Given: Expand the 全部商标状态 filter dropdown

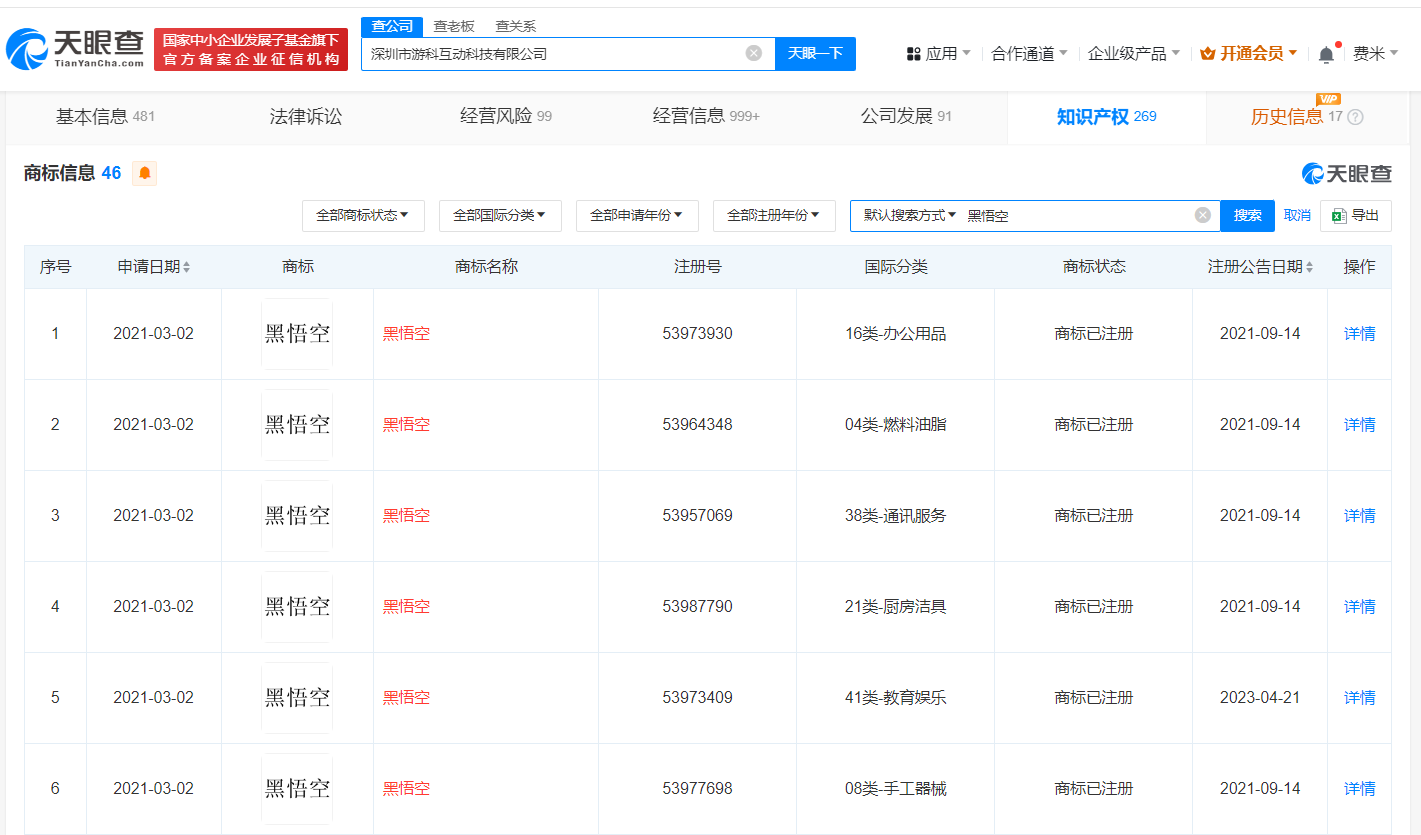Looking at the screenshot, I should coord(363,215).
